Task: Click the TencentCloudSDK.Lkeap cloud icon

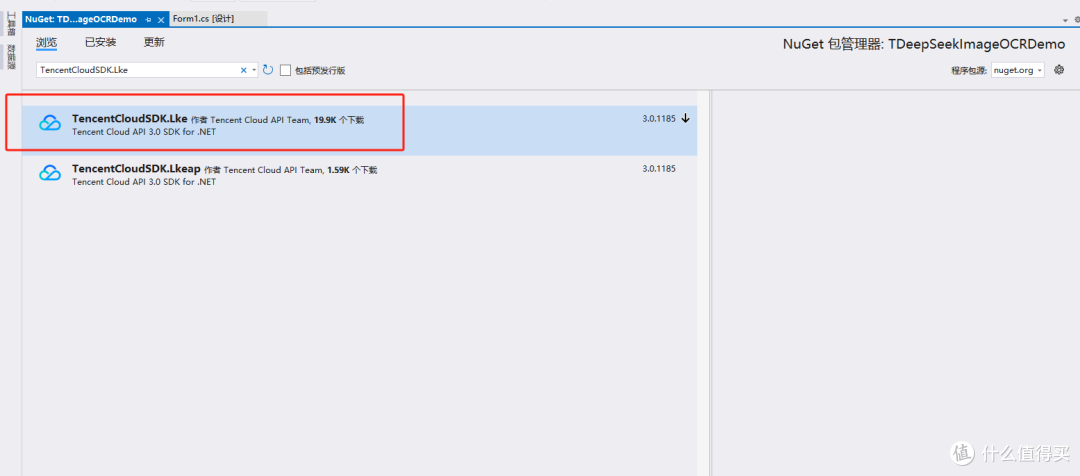Action: [50, 173]
